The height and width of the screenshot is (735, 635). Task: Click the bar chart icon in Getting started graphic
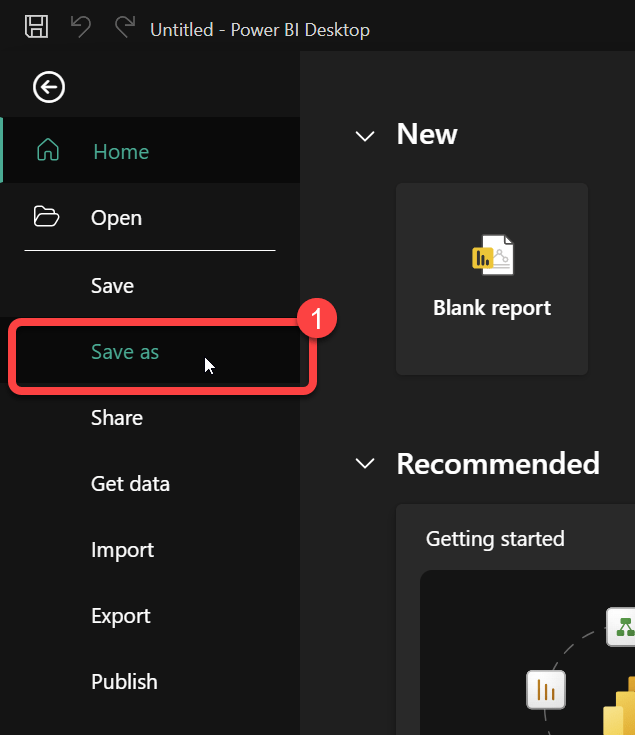coord(546,690)
